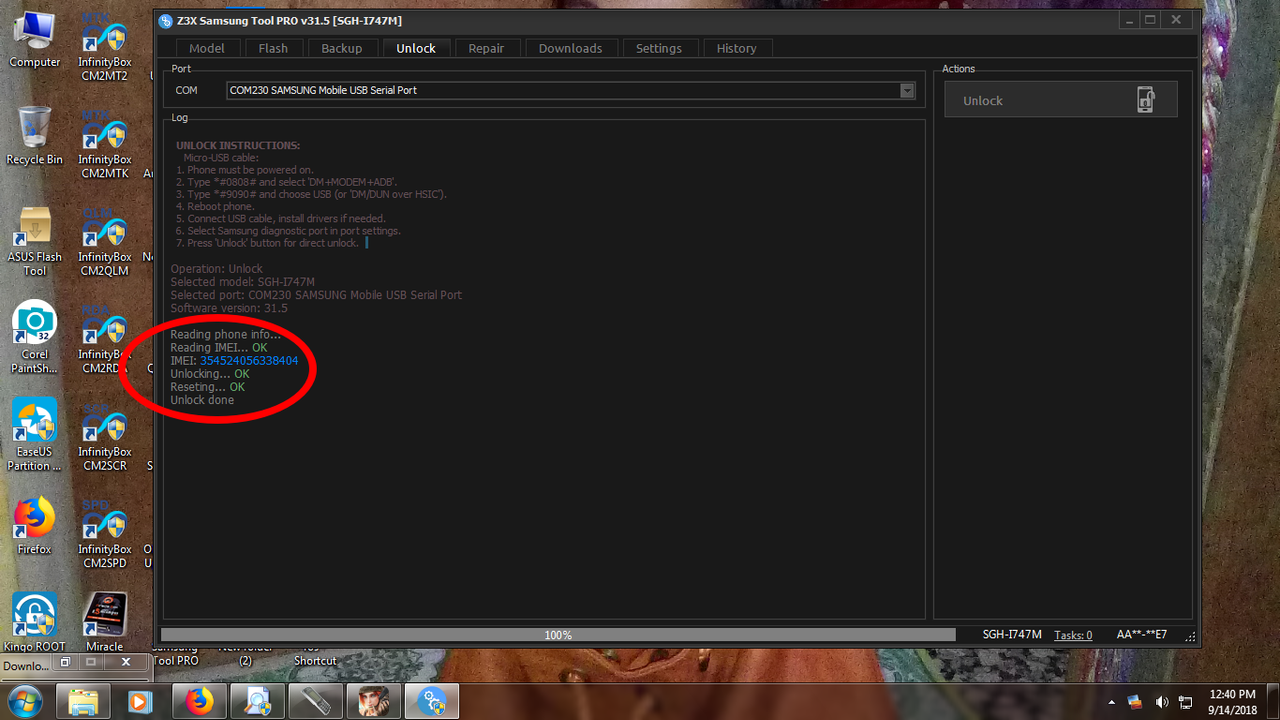Viewport: 1280px width, 720px height.
Task: Open the game character taskbar icon
Action: coord(373,701)
